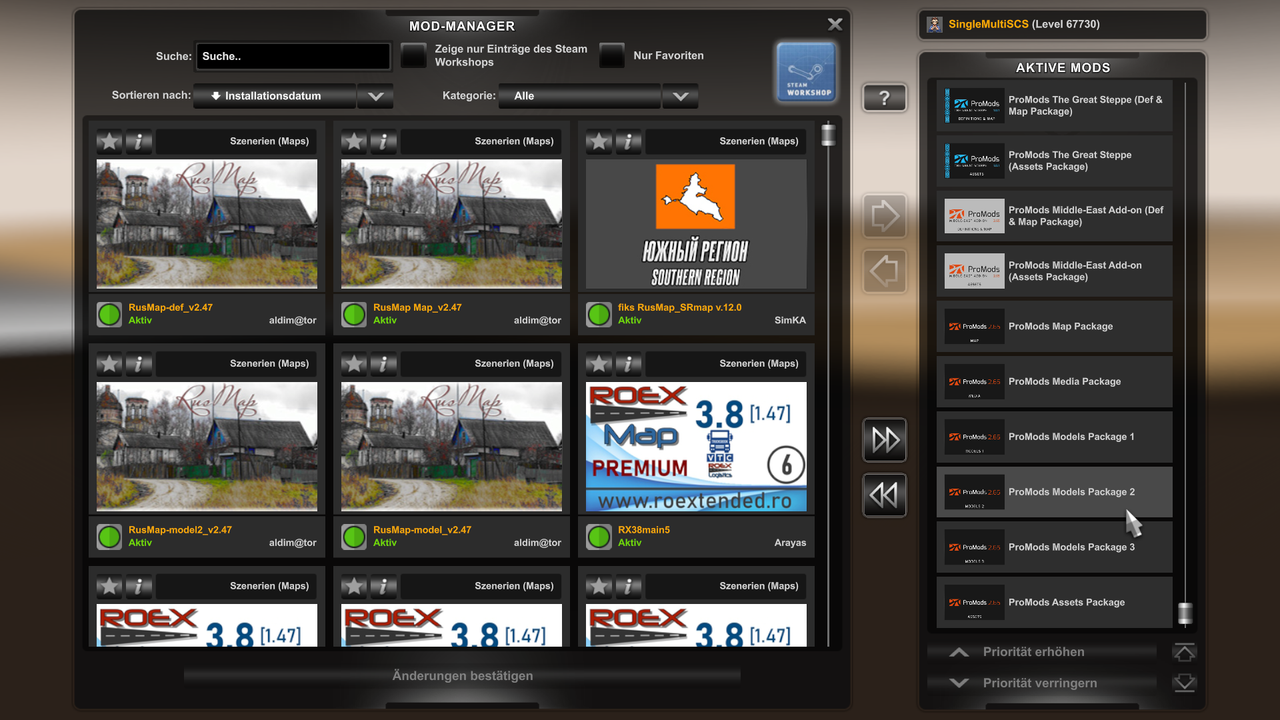The height and width of the screenshot is (720, 1280).
Task: Click the 'RusMap-def_v2.47' mod name
Action: tap(171, 308)
